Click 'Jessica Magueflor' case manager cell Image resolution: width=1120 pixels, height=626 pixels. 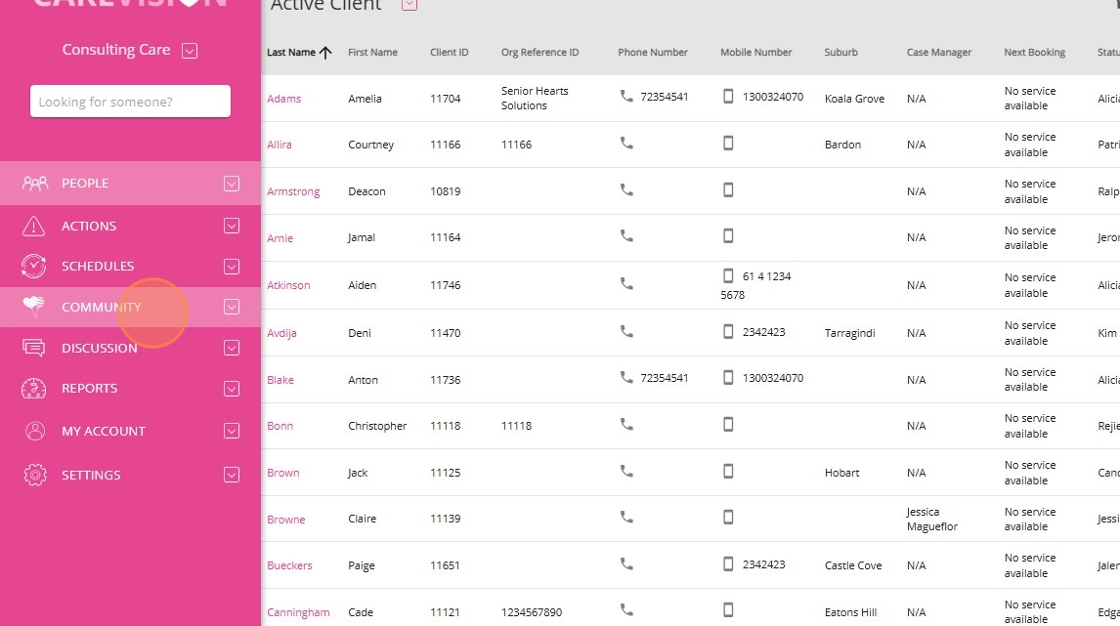pyautogui.click(x=931, y=519)
